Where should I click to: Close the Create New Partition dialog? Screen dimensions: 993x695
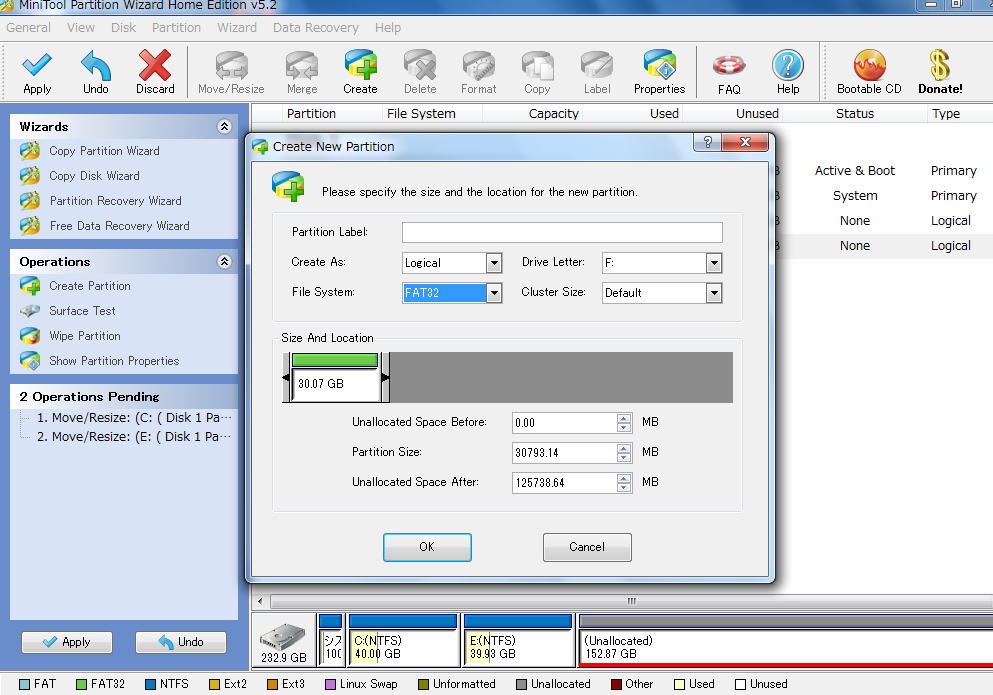(x=745, y=142)
